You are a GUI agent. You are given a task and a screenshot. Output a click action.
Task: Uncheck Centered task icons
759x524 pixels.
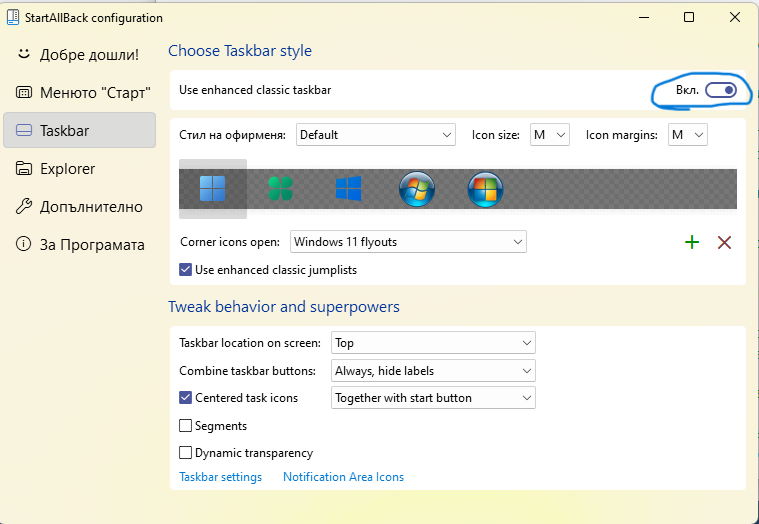(185, 398)
